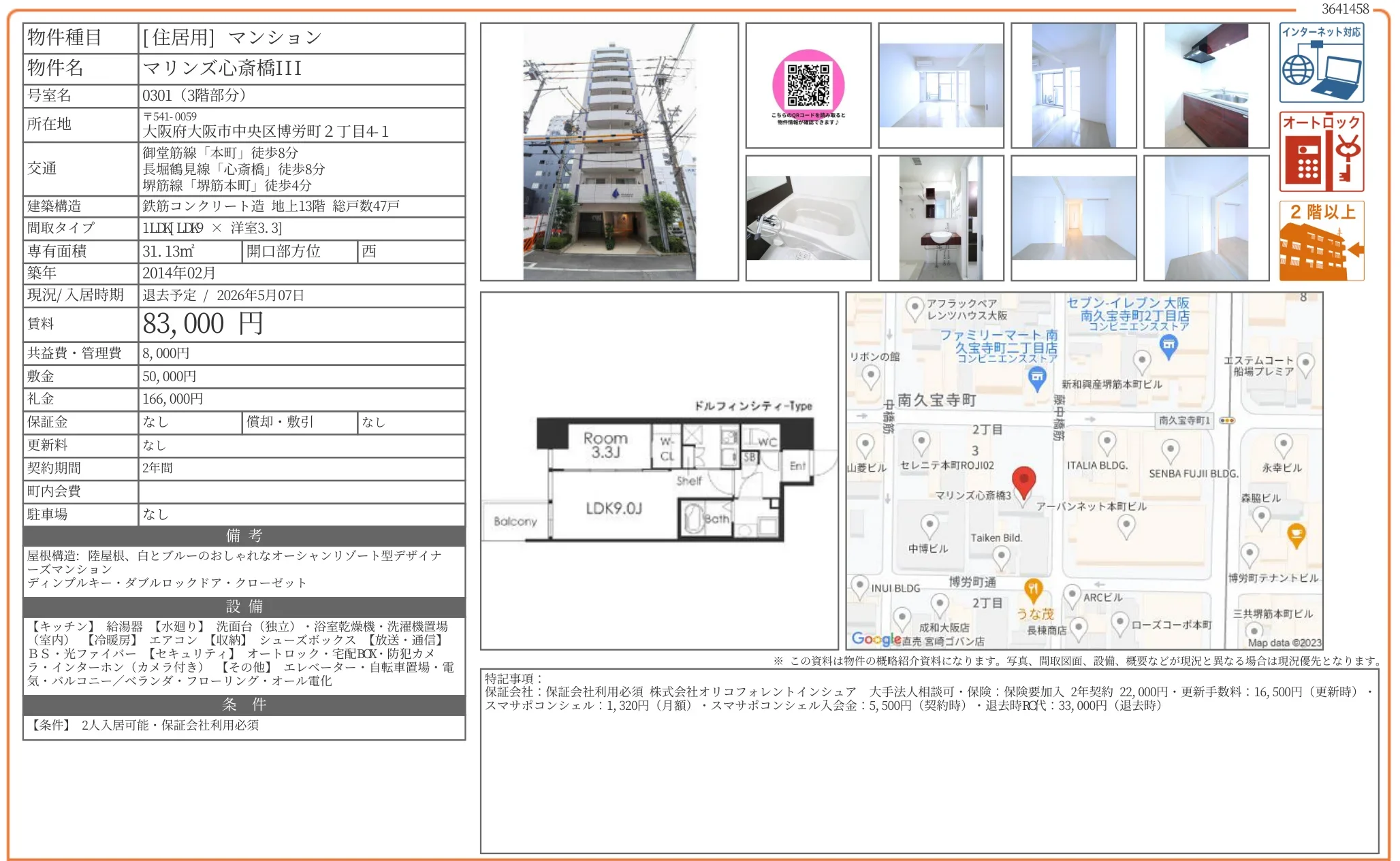1400x861 pixels.
Task: Click the Google logo on the map
Action: coord(875,638)
